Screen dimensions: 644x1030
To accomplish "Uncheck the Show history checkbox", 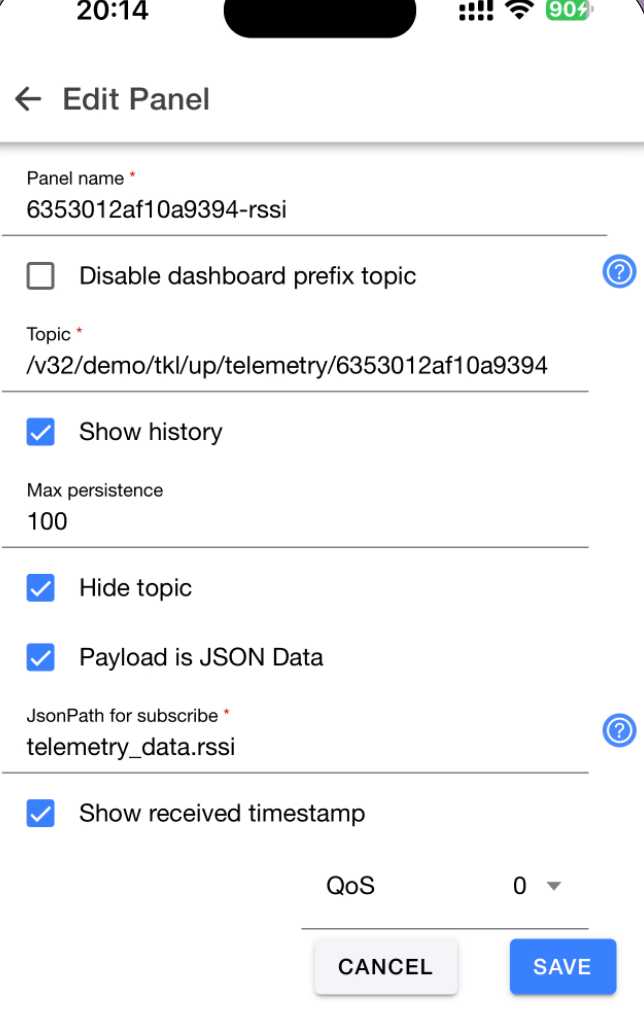I will click(x=41, y=432).
